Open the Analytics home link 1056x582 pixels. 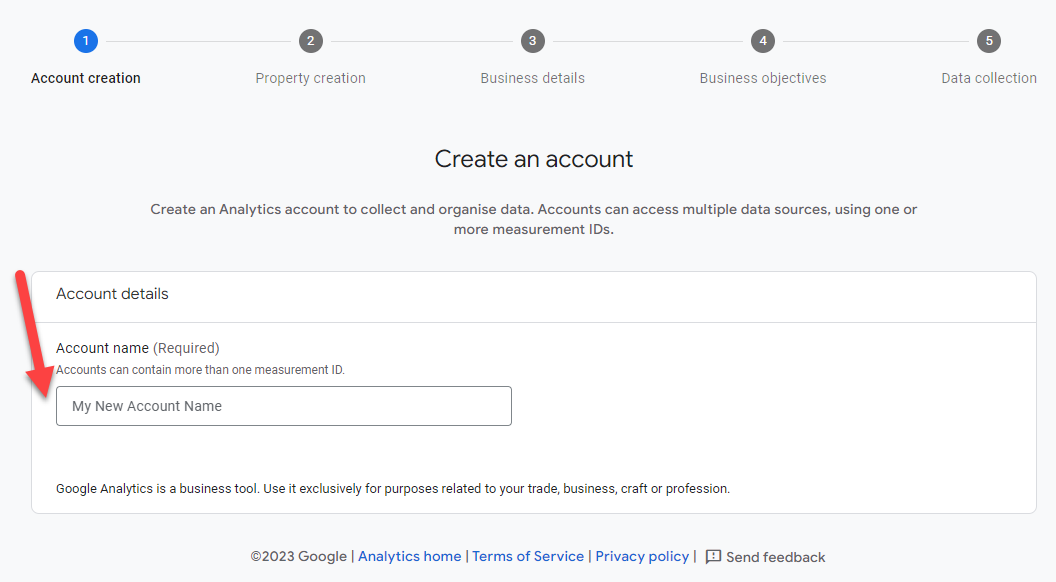point(409,556)
